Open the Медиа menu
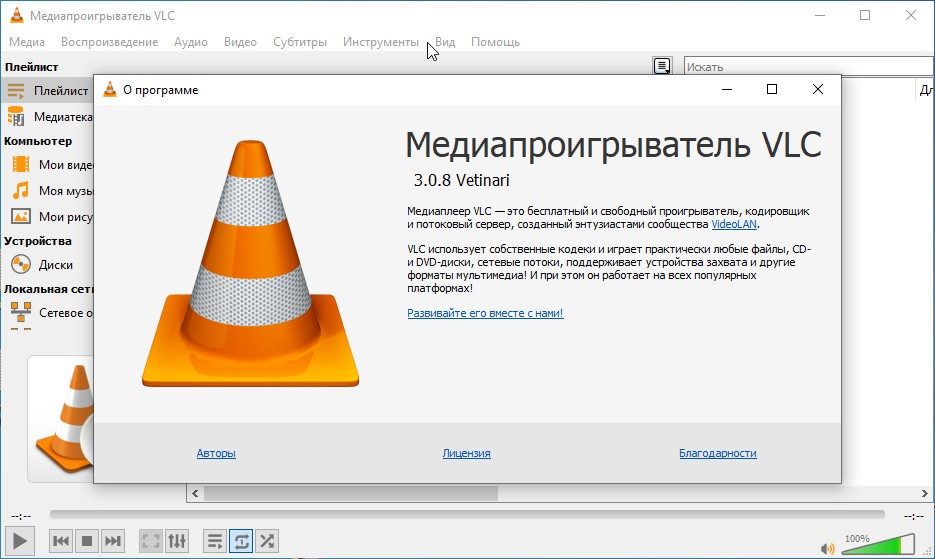The image size is (935, 559). [27, 42]
